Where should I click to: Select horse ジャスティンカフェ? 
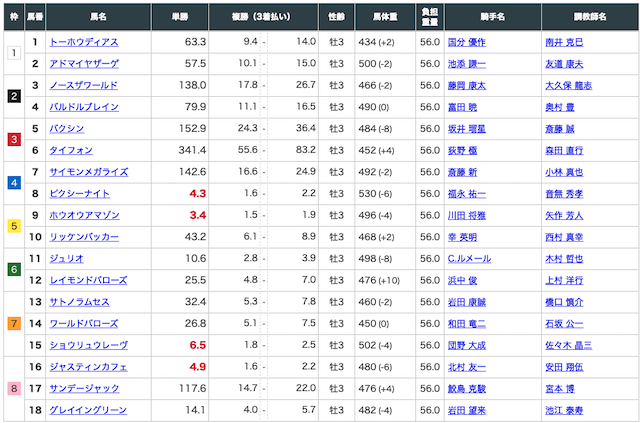[x=88, y=367]
